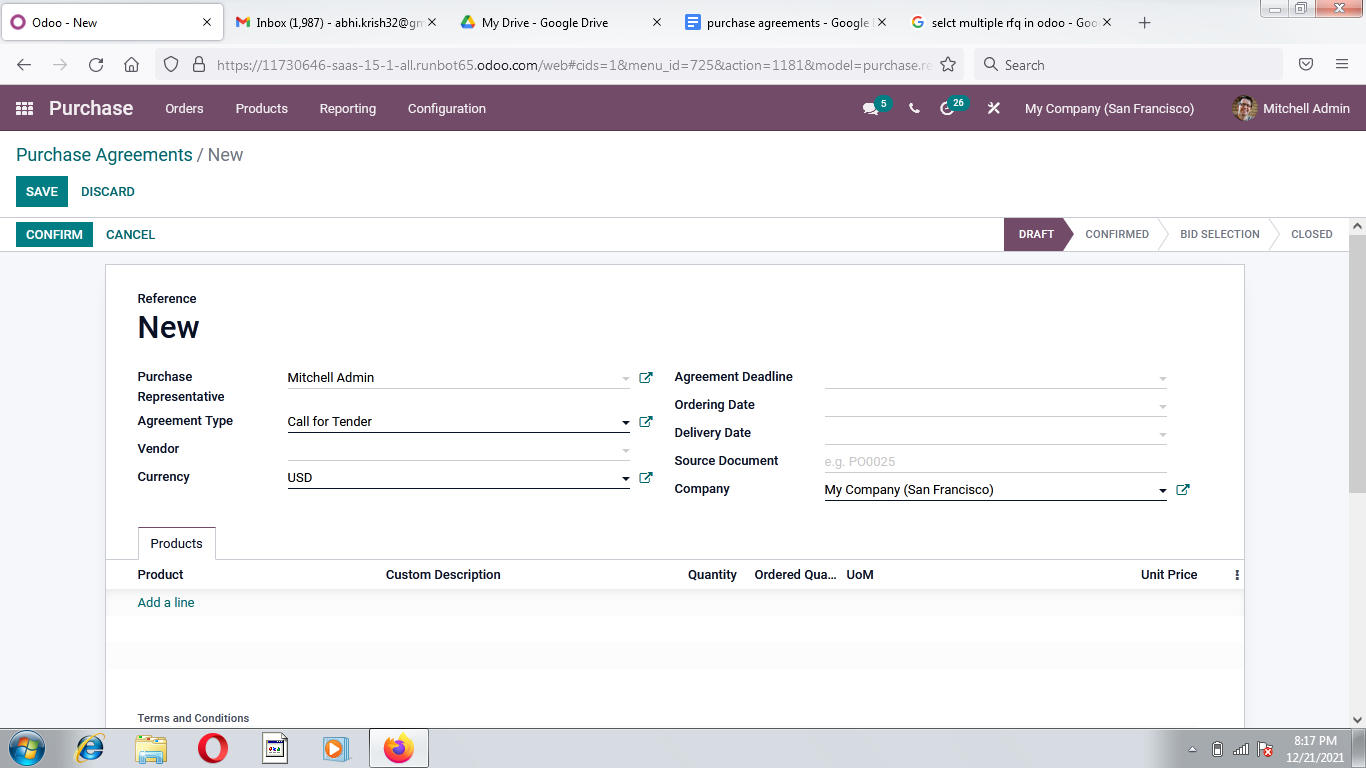
Task: Open external link beside Company field
Action: (x=1183, y=490)
